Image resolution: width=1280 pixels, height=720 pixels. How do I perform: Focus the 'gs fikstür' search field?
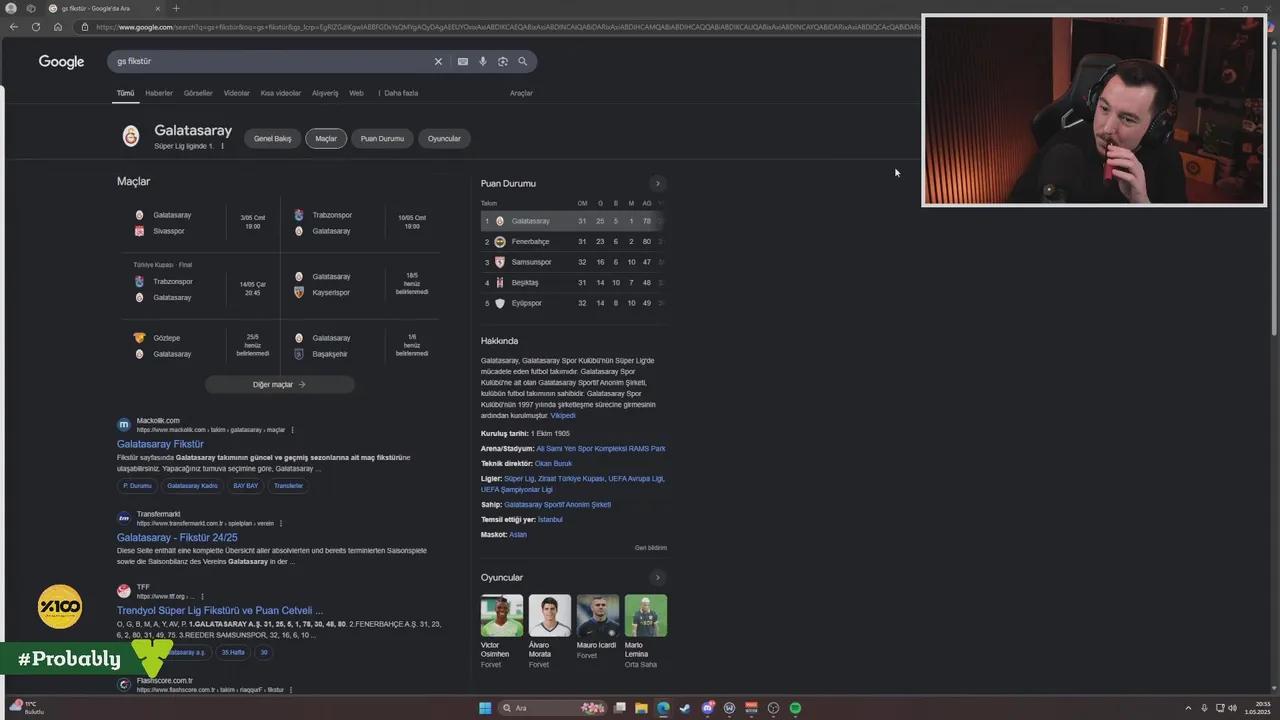pos(270,61)
